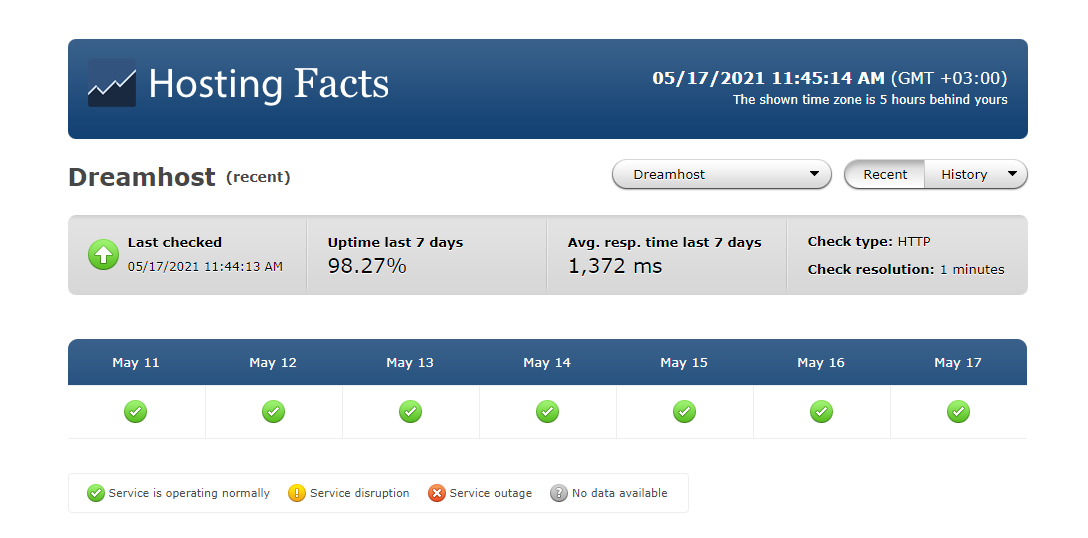Click the yellow service disruption legend icon
The height and width of the screenshot is (538, 1088).
coord(297,494)
